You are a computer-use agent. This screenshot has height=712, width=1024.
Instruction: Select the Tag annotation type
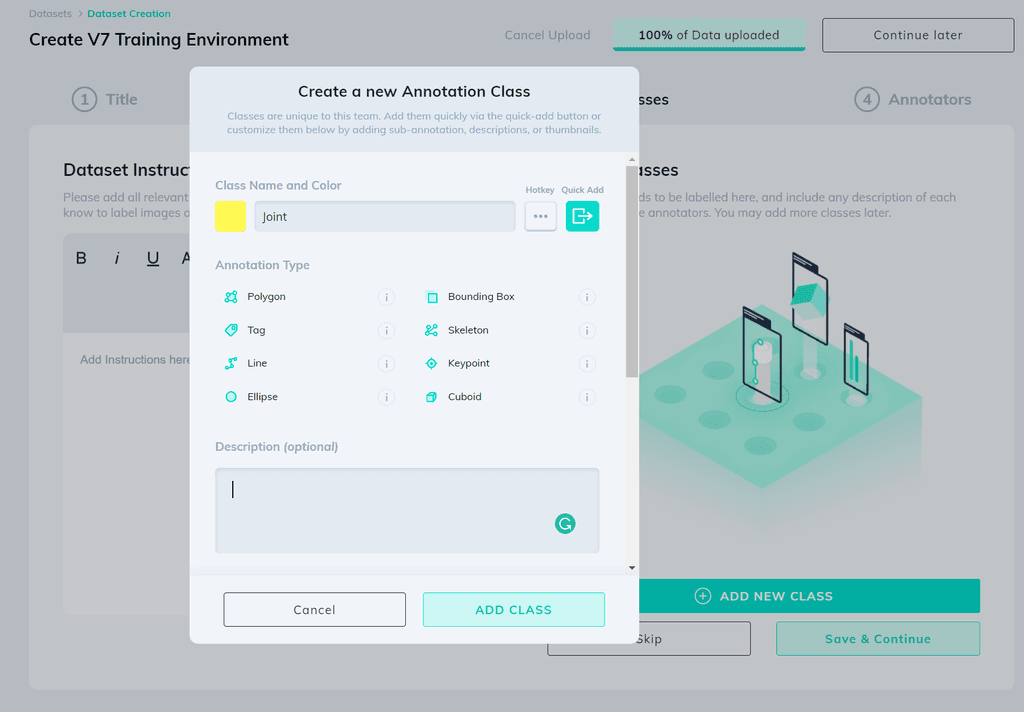coord(256,330)
